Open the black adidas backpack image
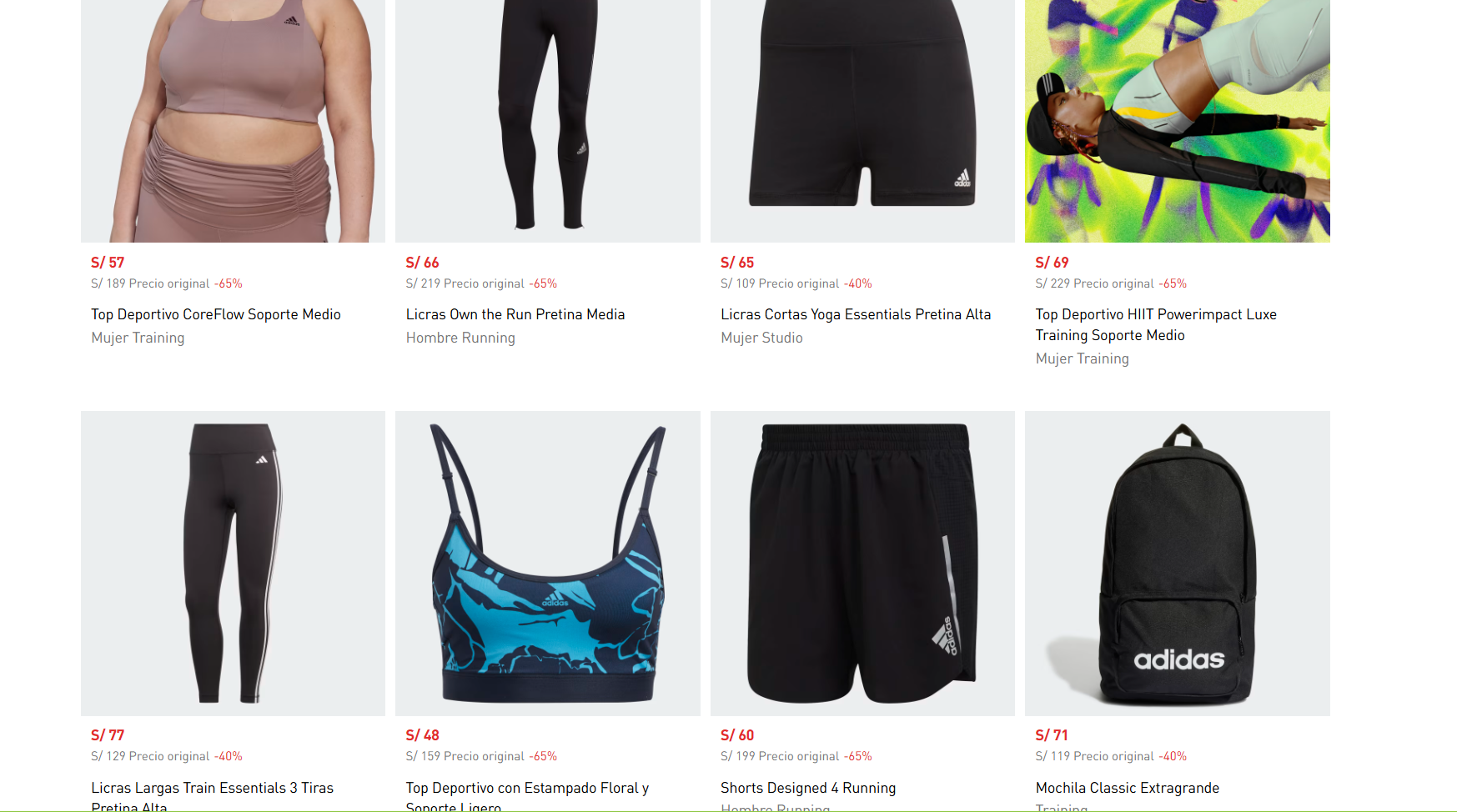Image resolution: width=1457 pixels, height=812 pixels. click(x=1177, y=564)
